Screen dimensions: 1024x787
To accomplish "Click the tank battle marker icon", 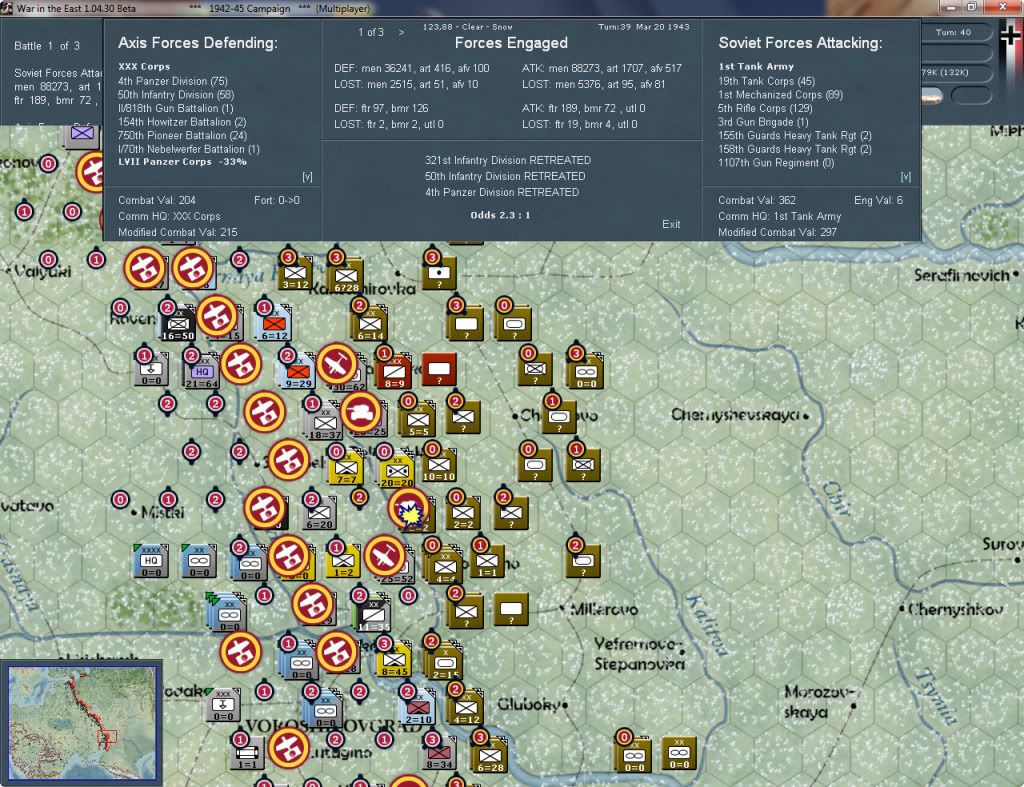I will click(360, 412).
